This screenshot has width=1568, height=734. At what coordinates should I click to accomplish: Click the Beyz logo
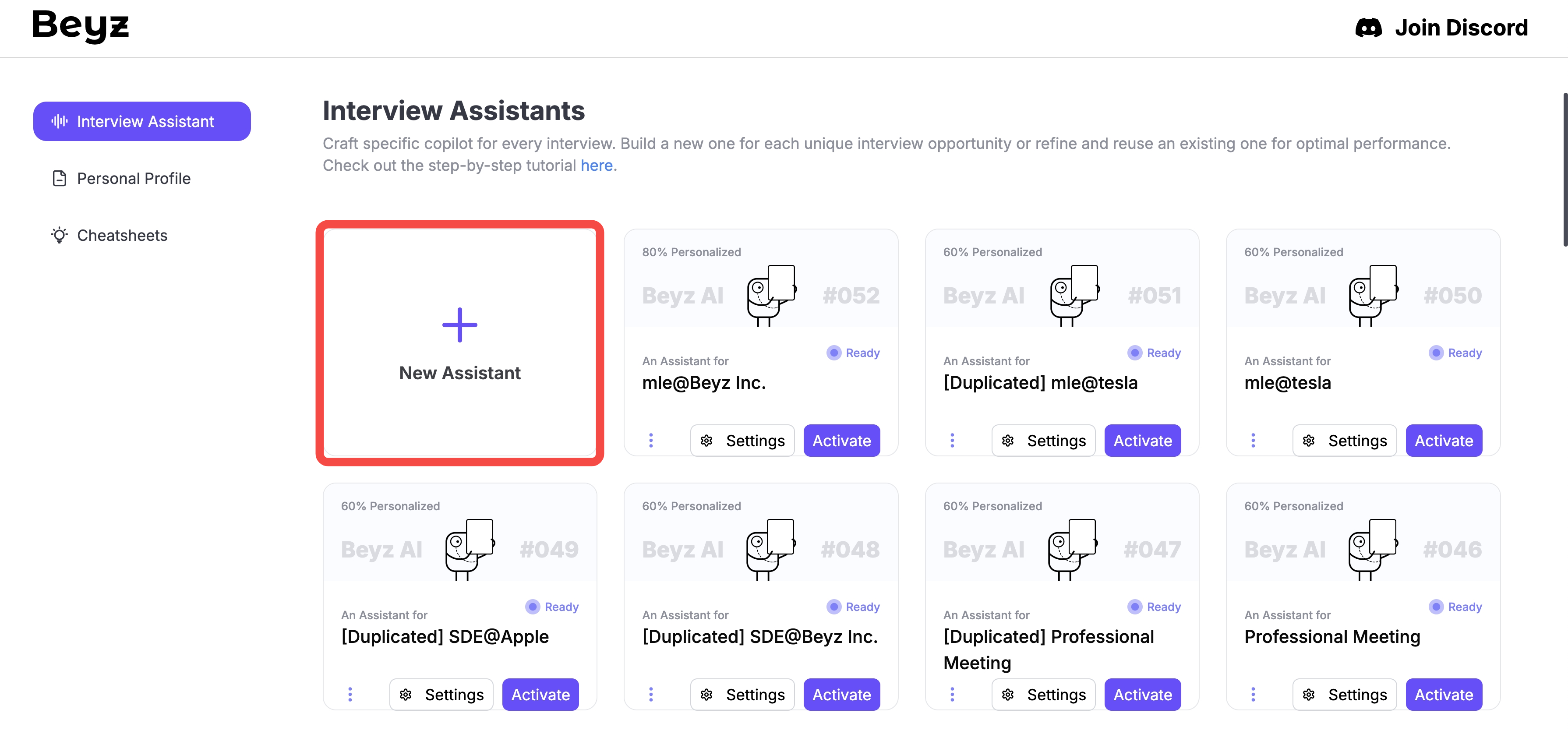[x=80, y=26]
